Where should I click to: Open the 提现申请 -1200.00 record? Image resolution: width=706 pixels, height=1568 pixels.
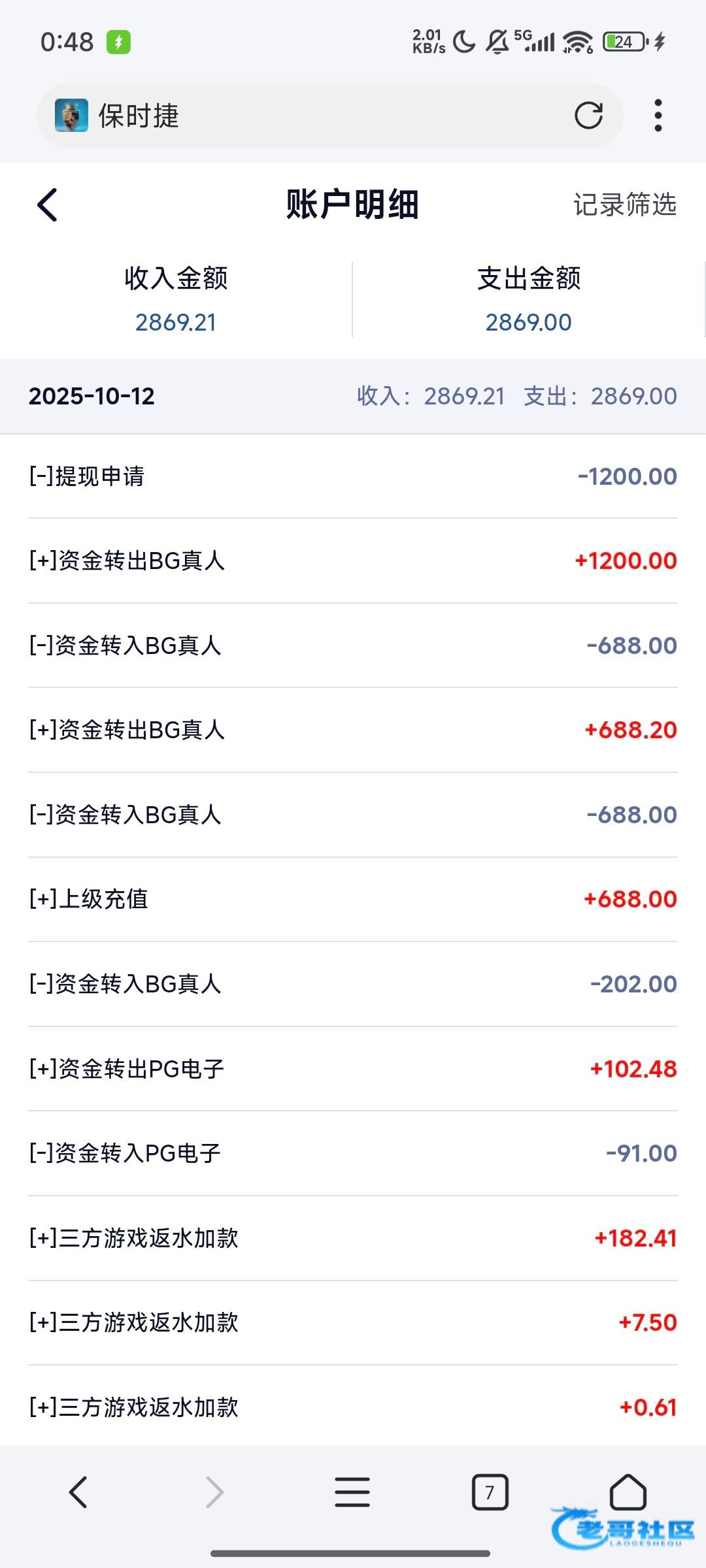[353, 476]
